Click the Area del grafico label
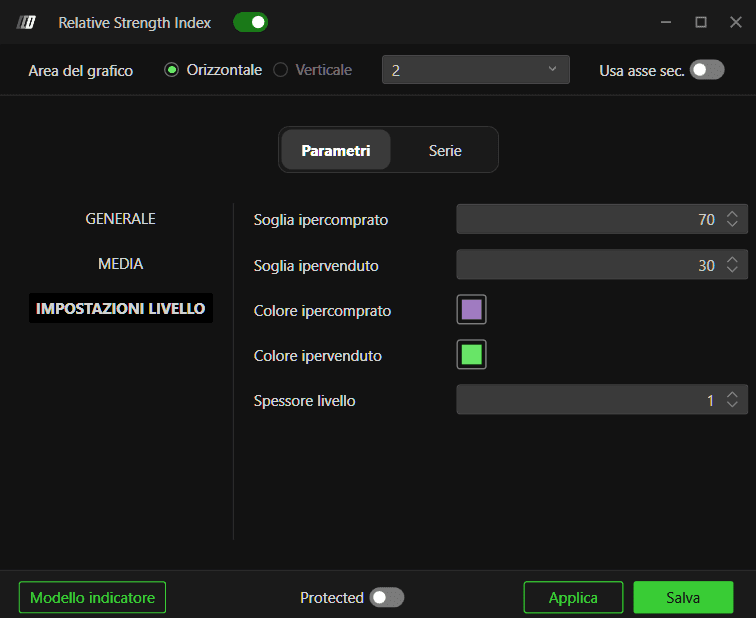Screen dimensions: 756x618 81,71
